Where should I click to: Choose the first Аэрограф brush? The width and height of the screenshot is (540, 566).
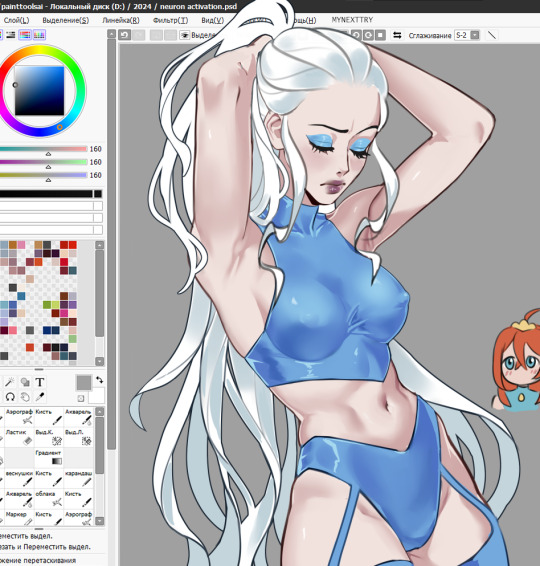point(19,416)
